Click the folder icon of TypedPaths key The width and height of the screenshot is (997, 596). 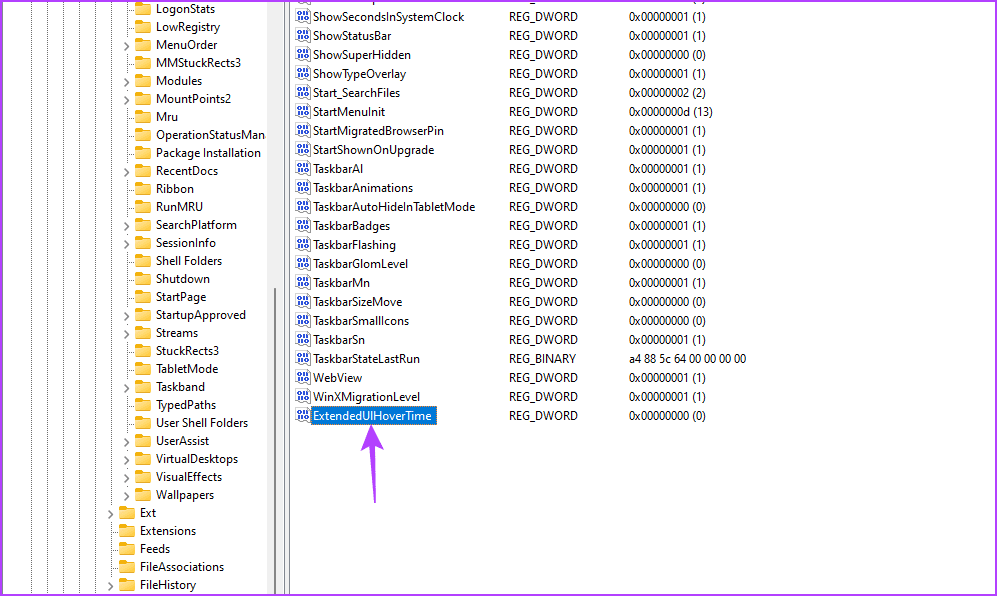[143, 405]
